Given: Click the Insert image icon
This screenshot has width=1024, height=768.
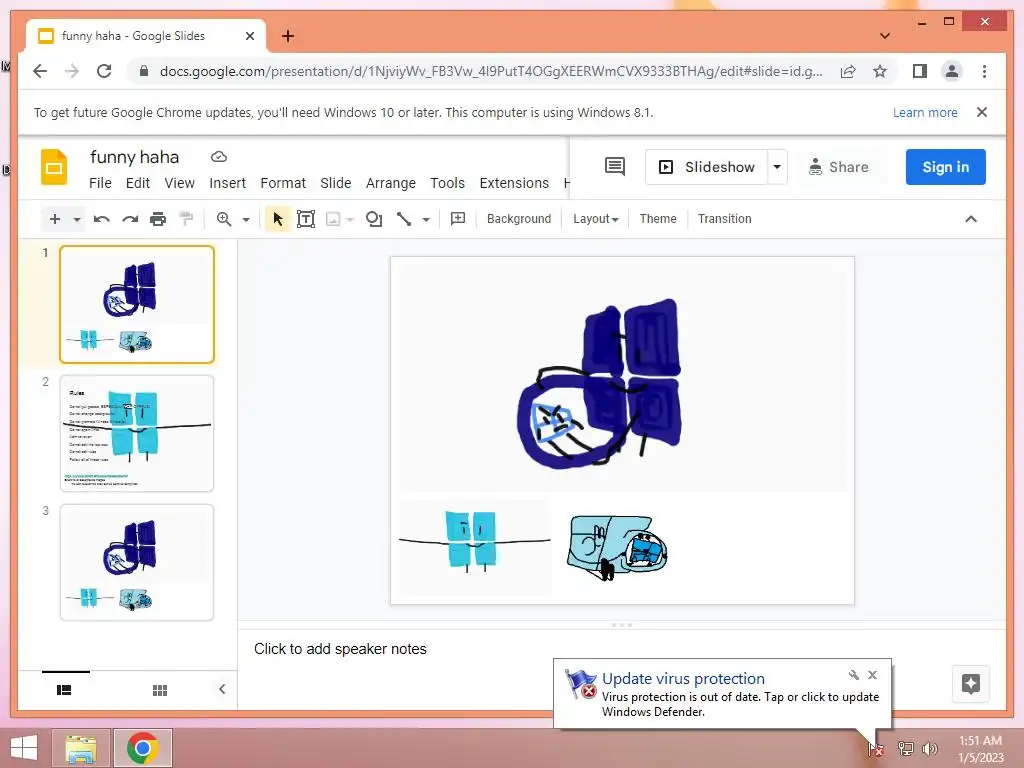Looking at the screenshot, I should pos(333,219).
